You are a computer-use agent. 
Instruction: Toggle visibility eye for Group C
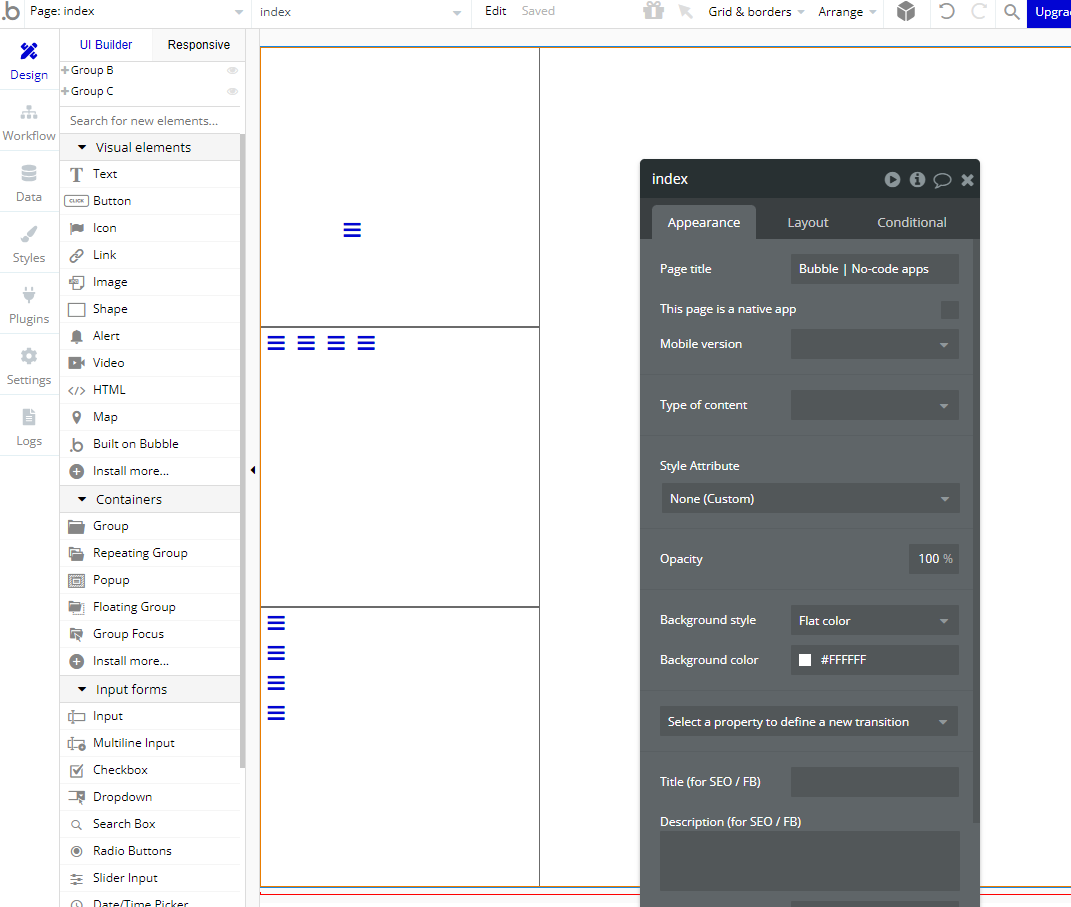tap(232, 92)
